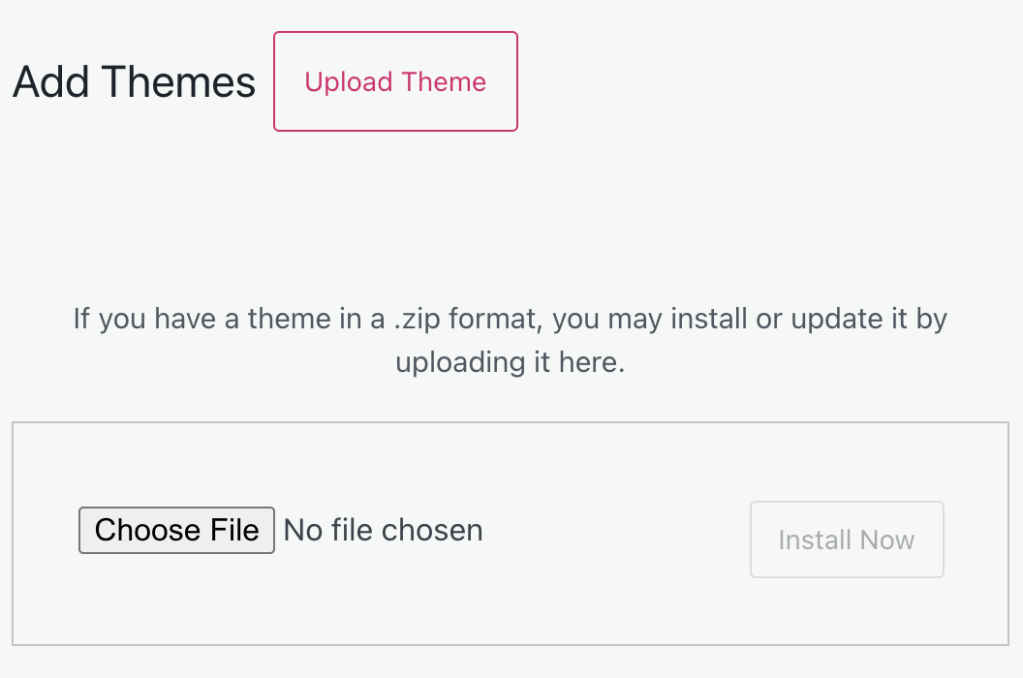The height and width of the screenshot is (678, 1023).
Task: Click next to Choose File text
Action: tap(382, 530)
